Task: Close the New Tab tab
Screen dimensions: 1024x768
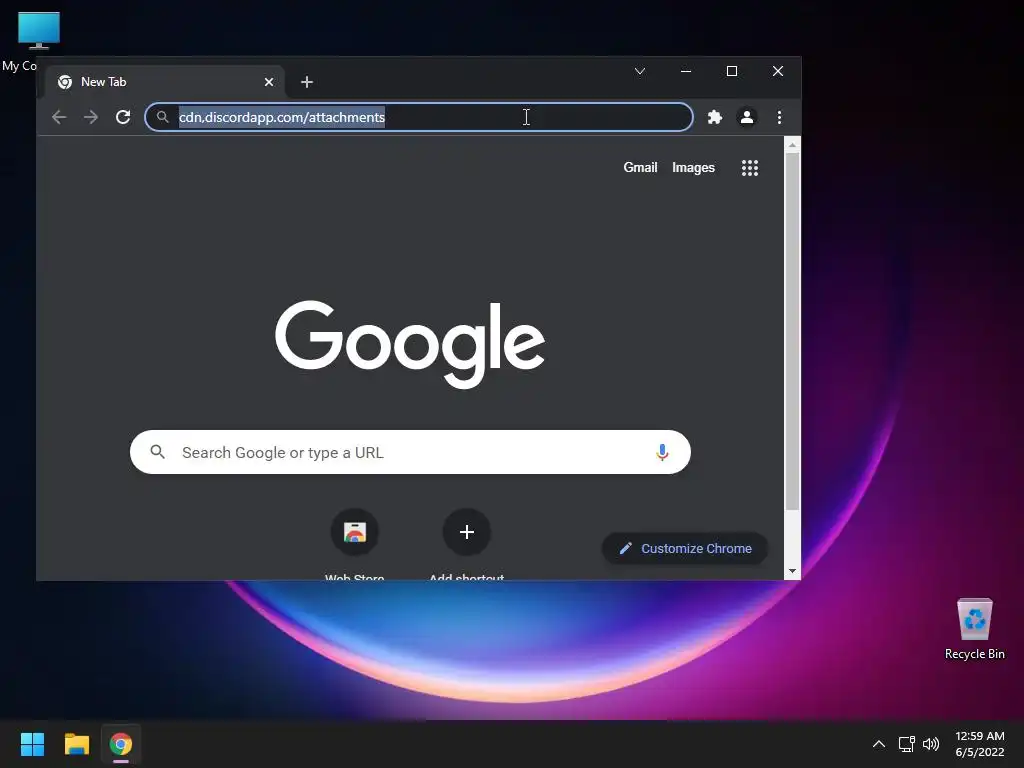Action: pyautogui.click(x=269, y=82)
